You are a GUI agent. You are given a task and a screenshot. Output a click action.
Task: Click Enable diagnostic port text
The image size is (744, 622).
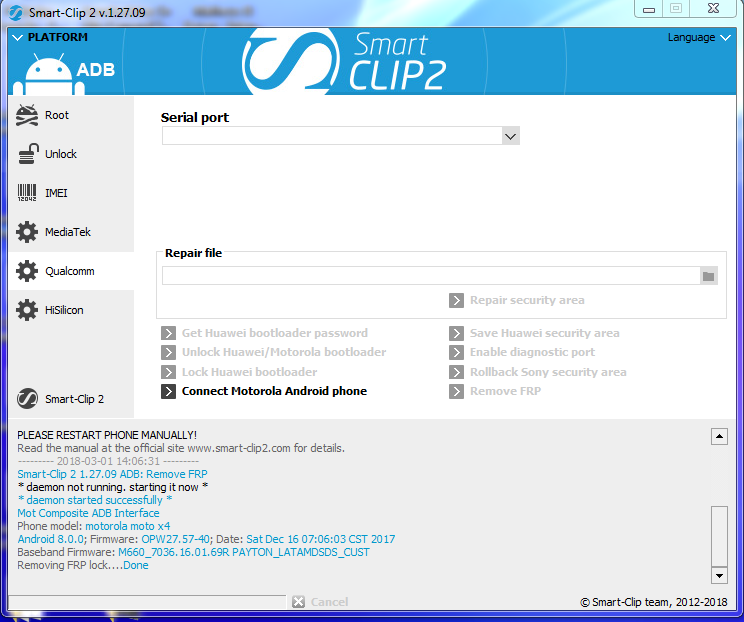pos(532,352)
